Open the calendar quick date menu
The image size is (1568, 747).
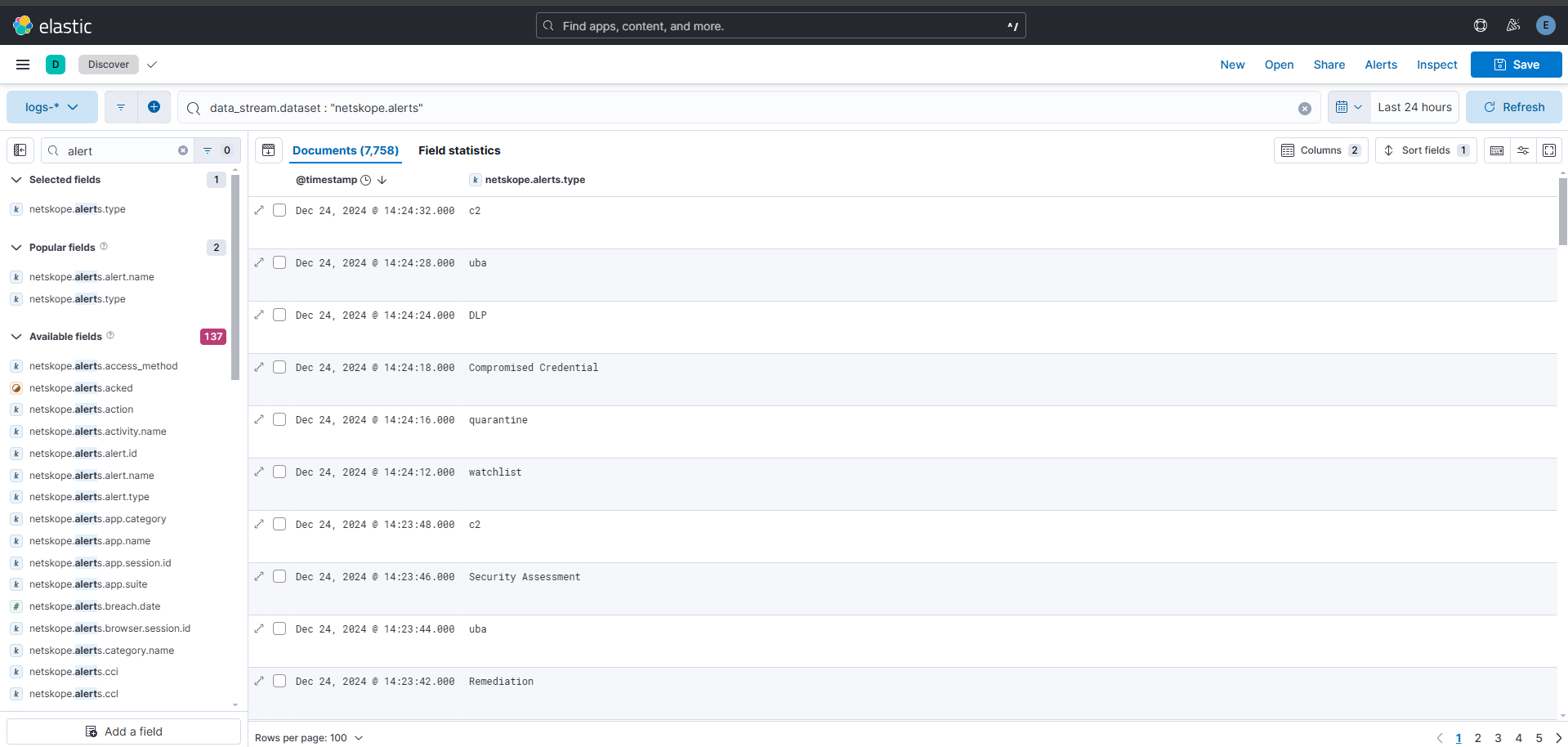tap(1349, 107)
